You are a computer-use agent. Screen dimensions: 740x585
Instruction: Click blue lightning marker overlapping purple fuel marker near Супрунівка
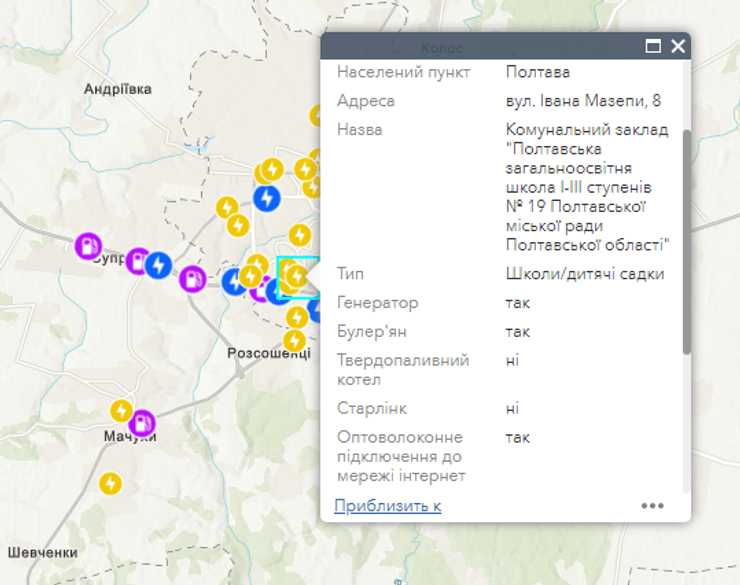(x=158, y=266)
